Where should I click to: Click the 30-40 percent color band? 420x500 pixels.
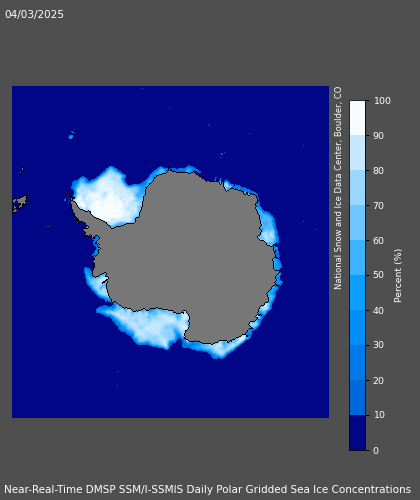[x=357, y=327]
